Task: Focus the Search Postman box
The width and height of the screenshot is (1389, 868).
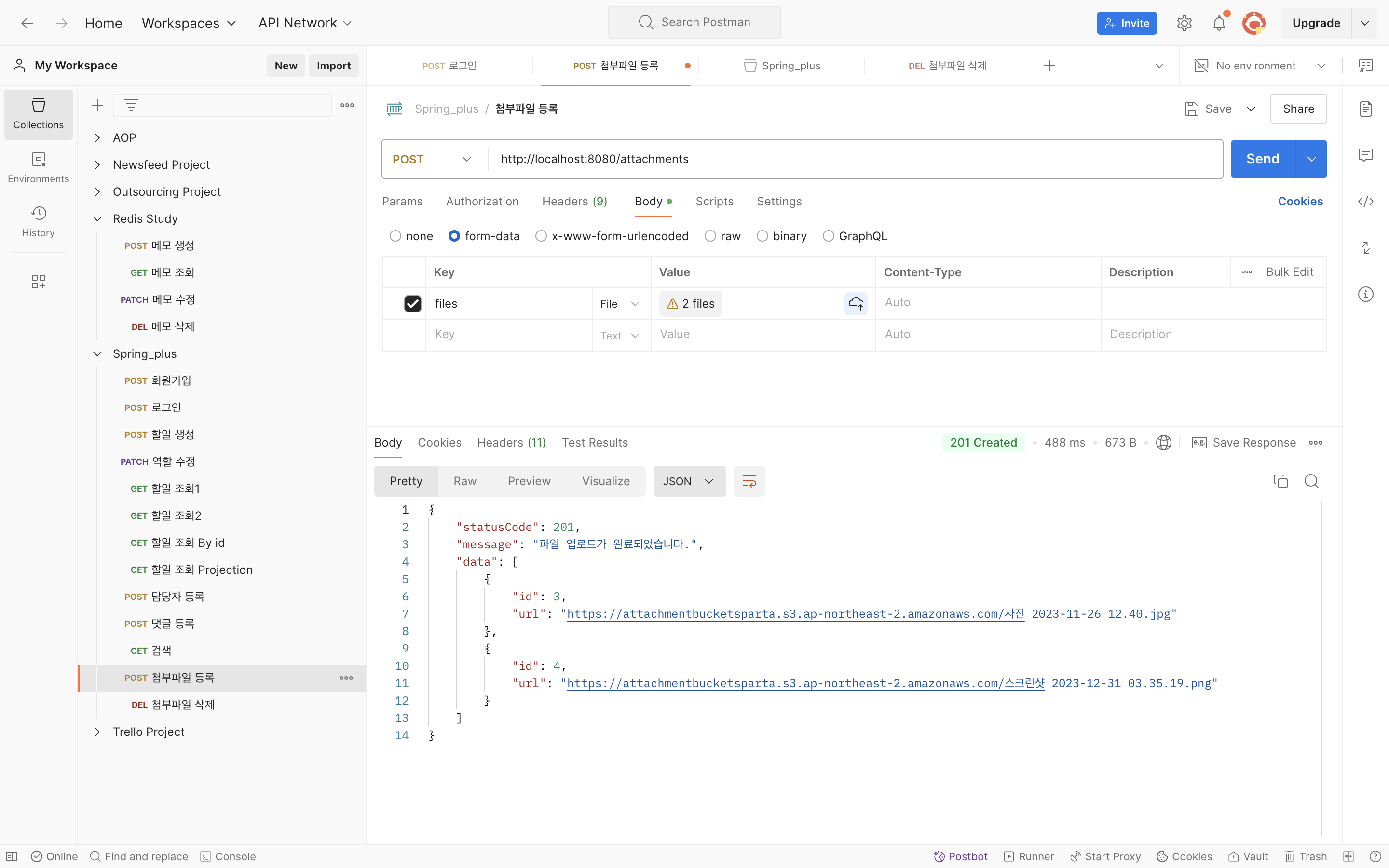Action: pyautogui.click(x=694, y=22)
